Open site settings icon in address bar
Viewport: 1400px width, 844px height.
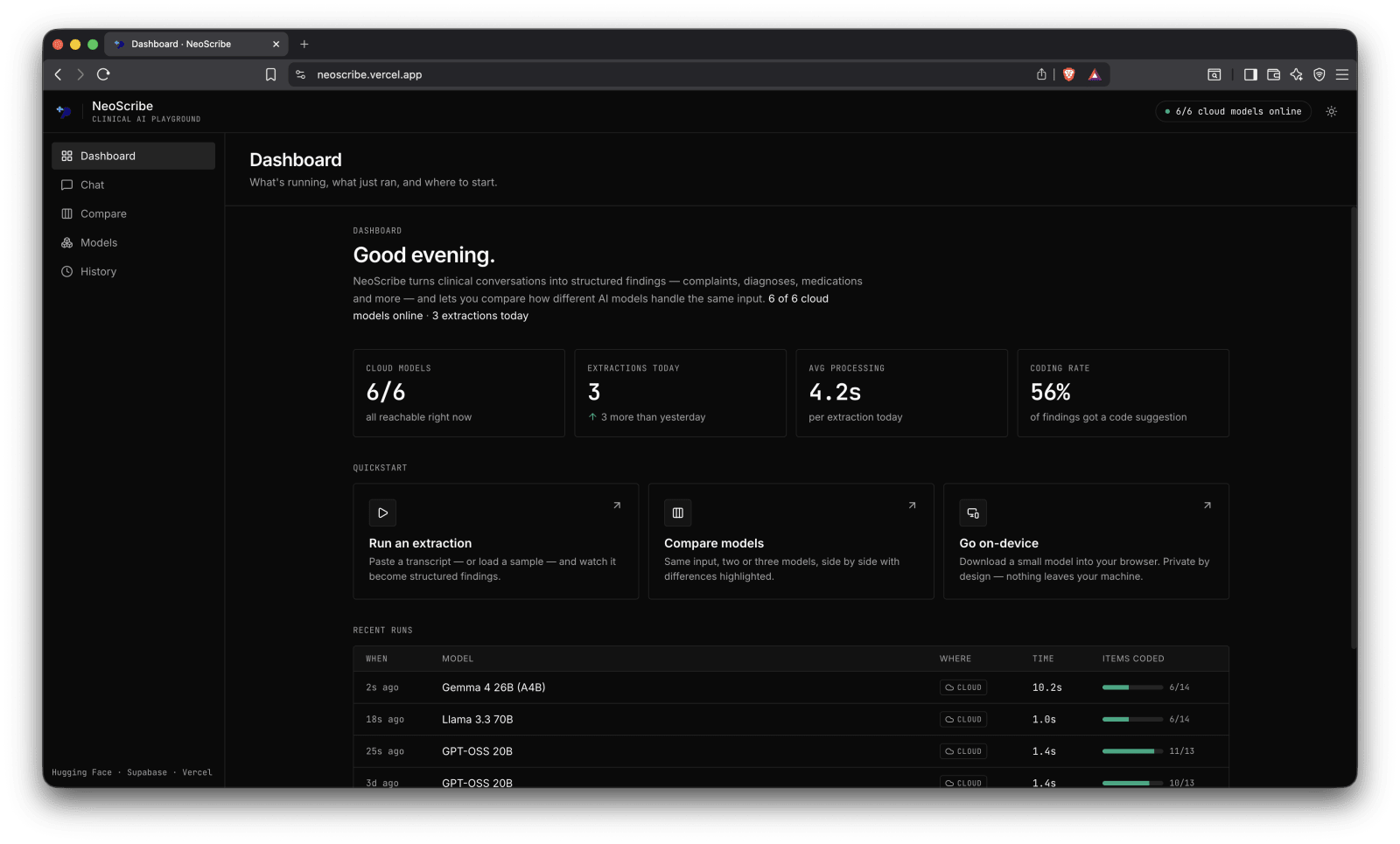[301, 74]
